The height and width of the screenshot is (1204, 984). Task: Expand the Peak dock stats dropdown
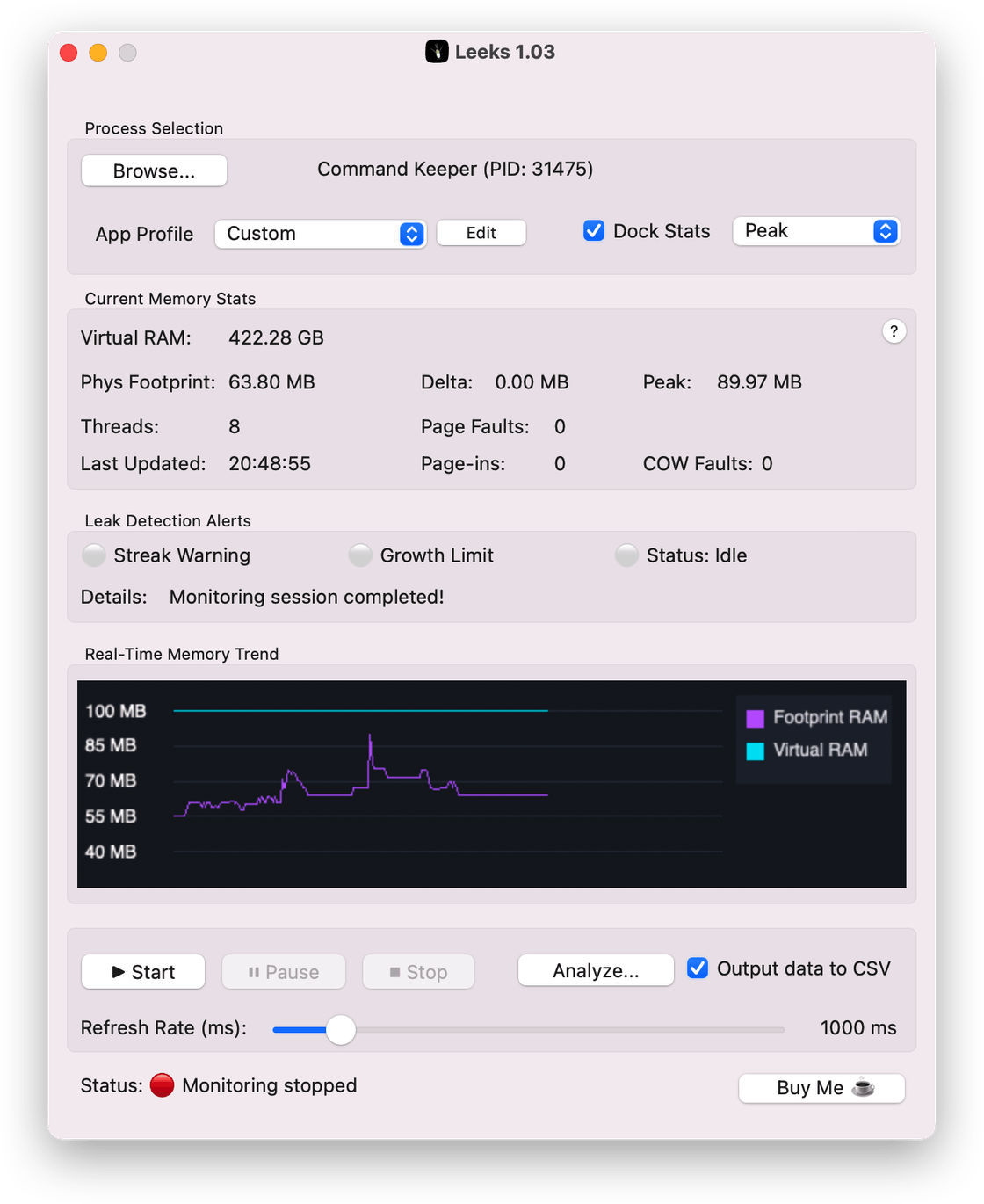point(816,231)
